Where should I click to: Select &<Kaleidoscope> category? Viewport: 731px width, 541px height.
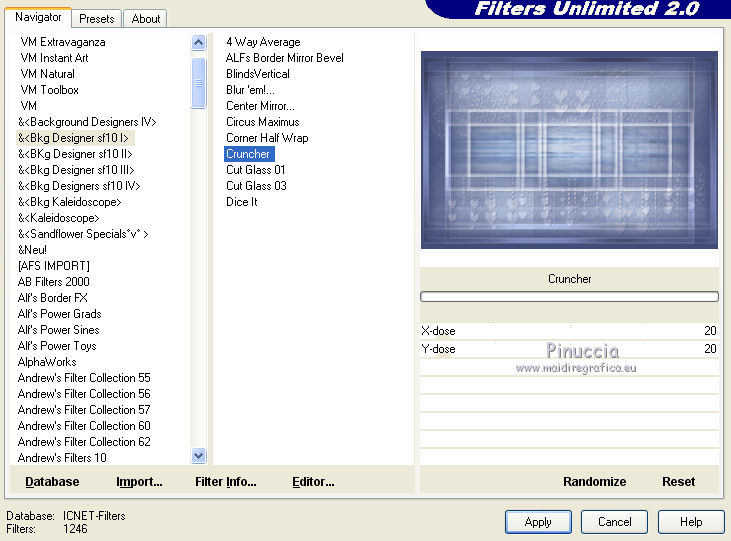pos(59,218)
